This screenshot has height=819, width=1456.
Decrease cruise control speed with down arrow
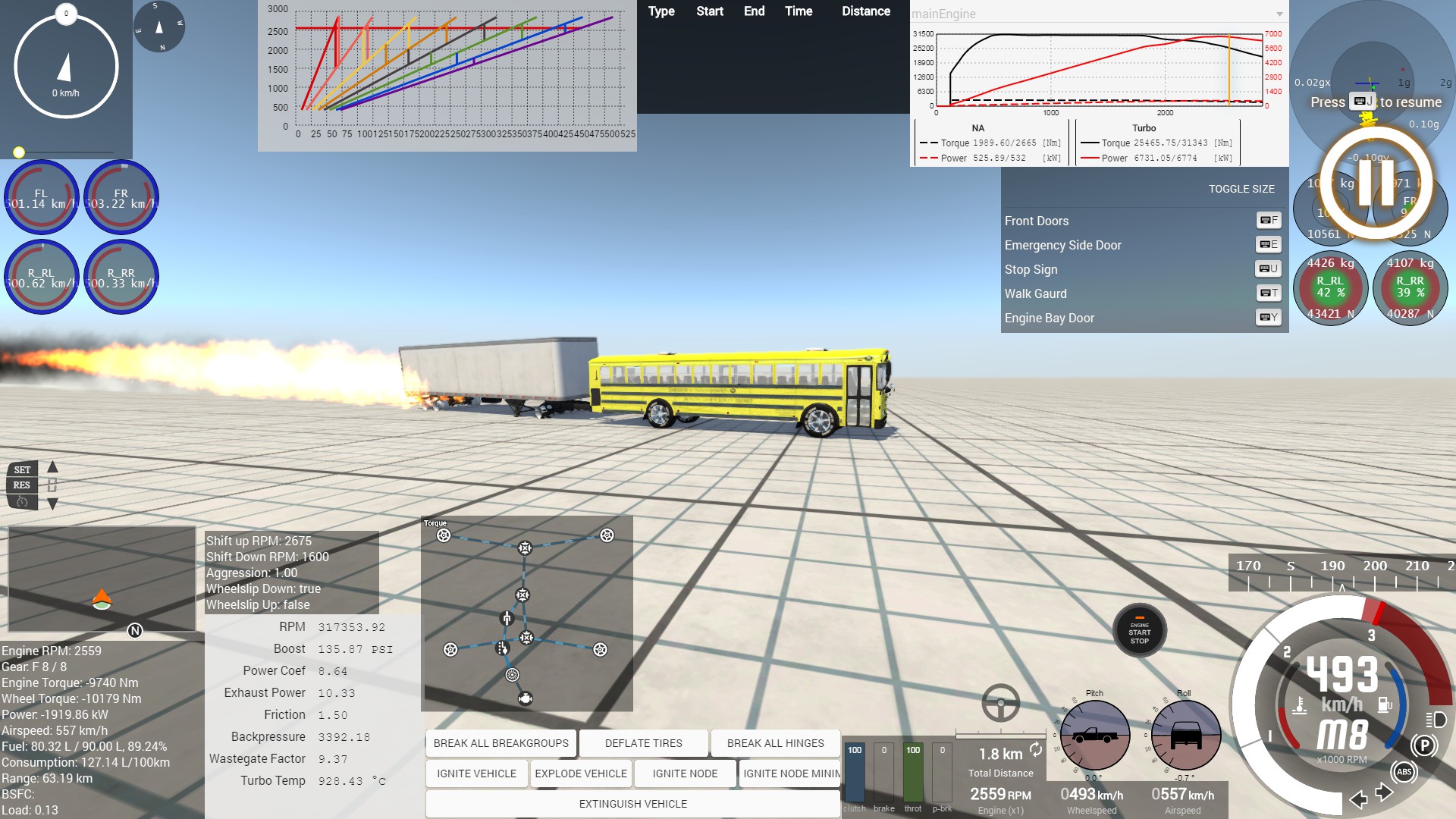pyautogui.click(x=52, y=504)
